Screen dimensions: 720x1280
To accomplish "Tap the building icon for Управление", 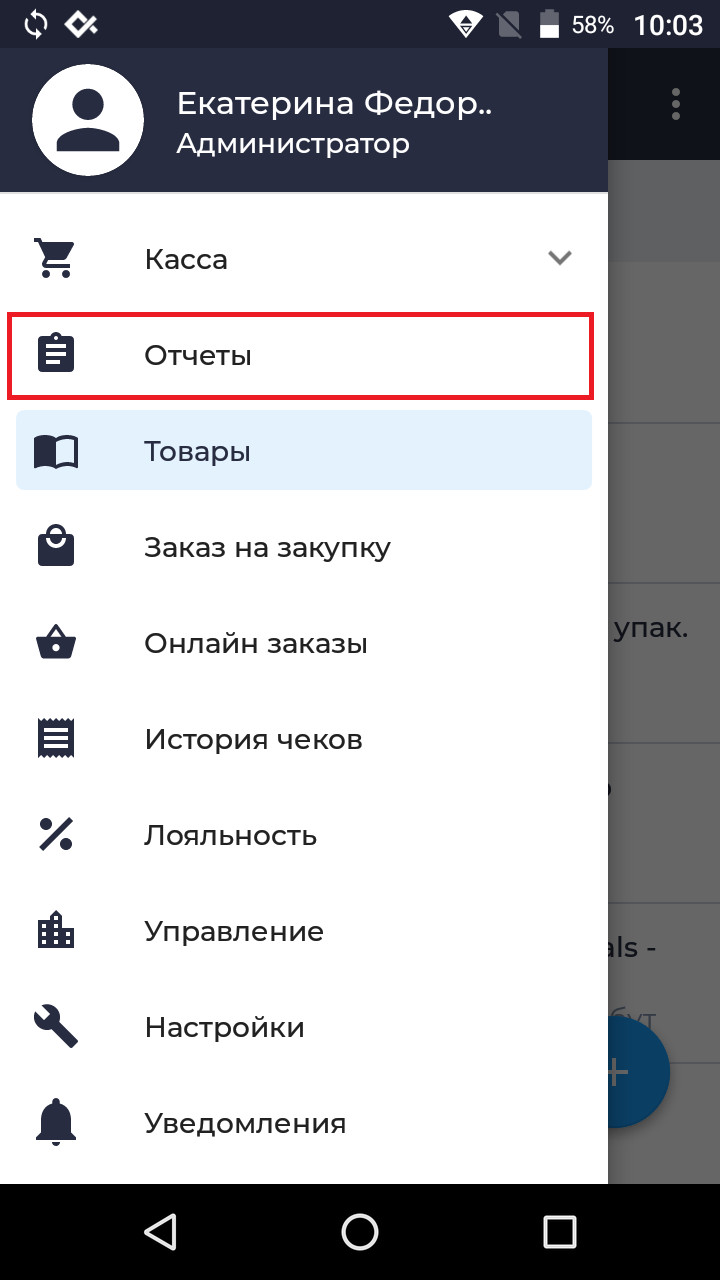I will pos(56,931).
